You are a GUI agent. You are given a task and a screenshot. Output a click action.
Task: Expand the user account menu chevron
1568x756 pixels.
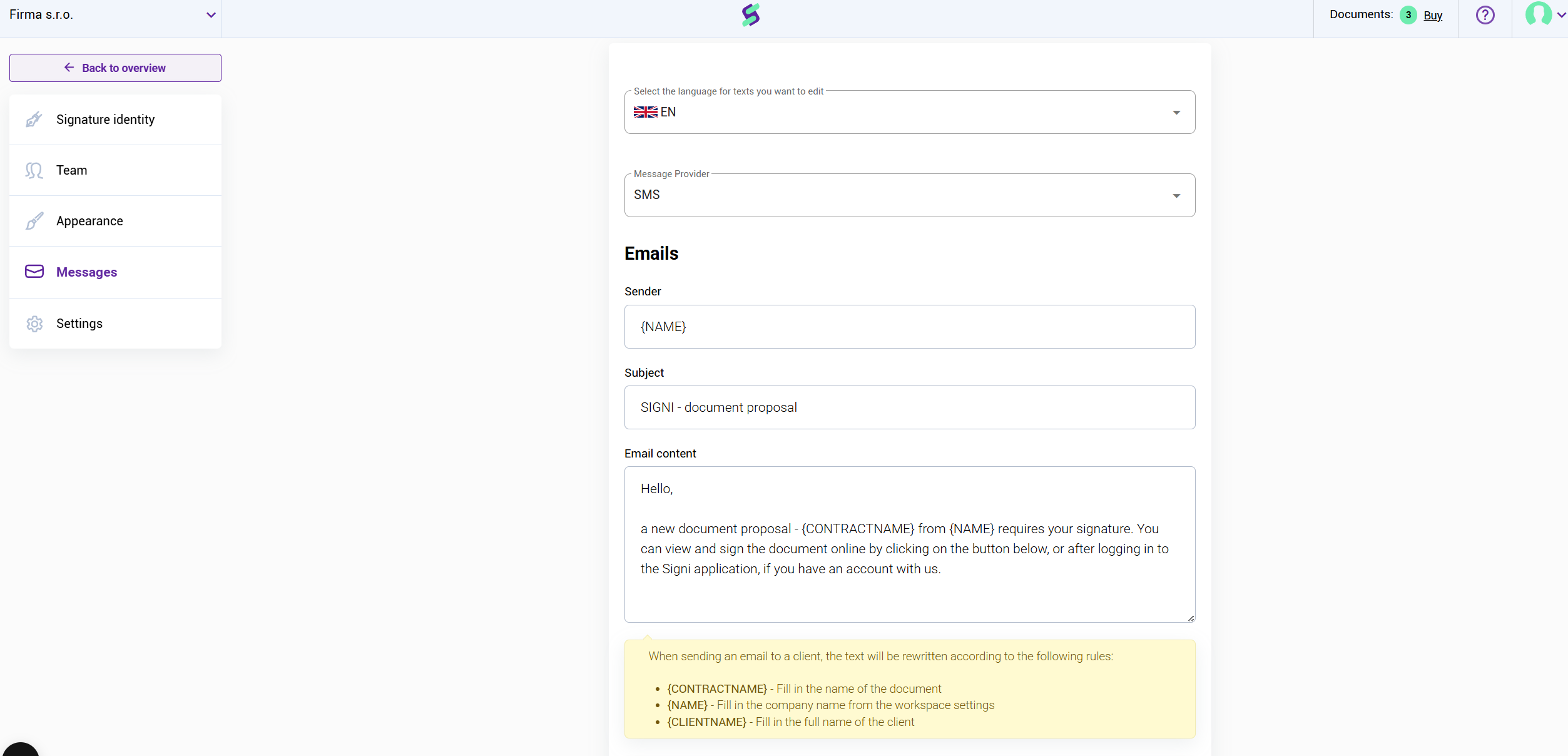coord(1560,16)
